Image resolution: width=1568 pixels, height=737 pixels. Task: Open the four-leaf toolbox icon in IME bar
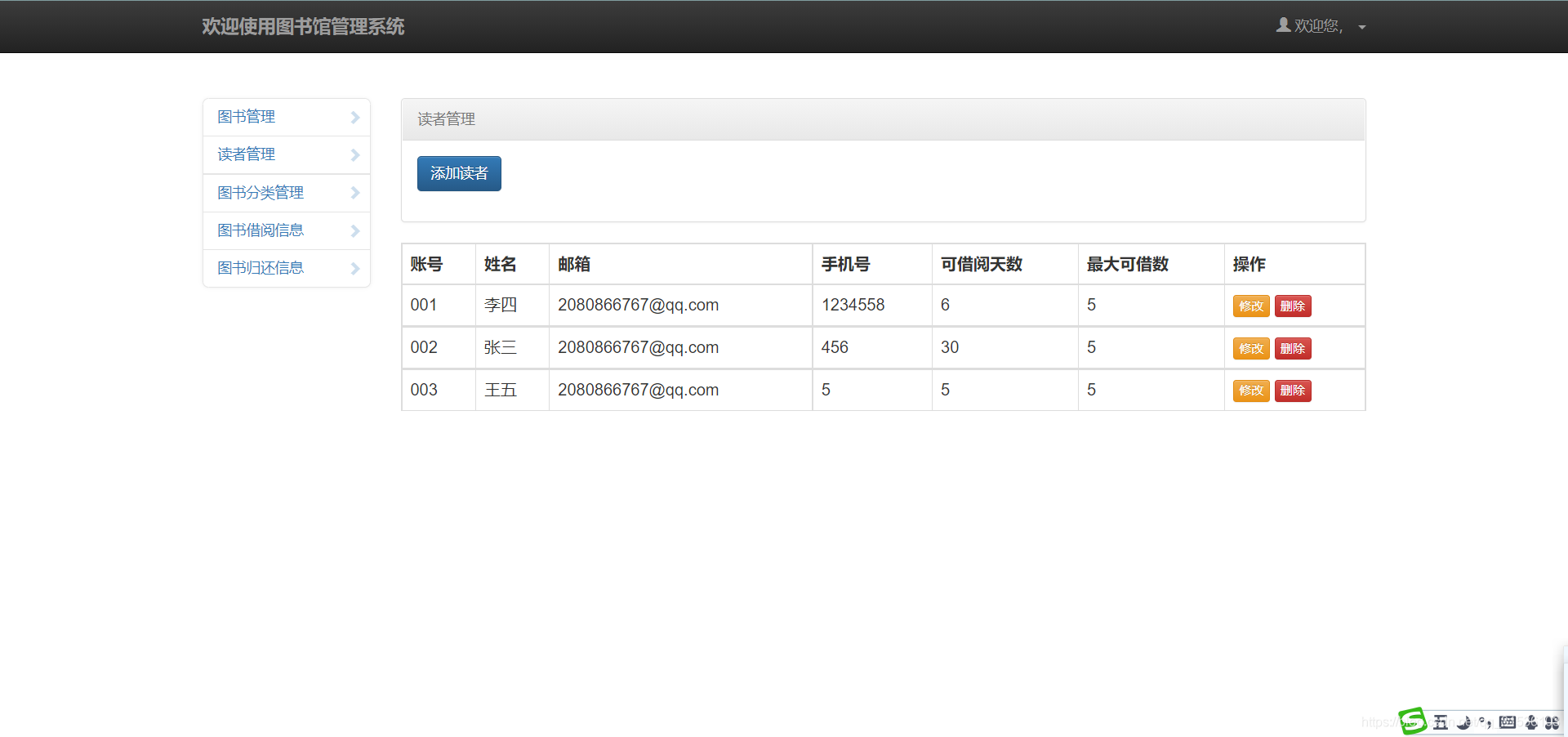[1552, 722]
